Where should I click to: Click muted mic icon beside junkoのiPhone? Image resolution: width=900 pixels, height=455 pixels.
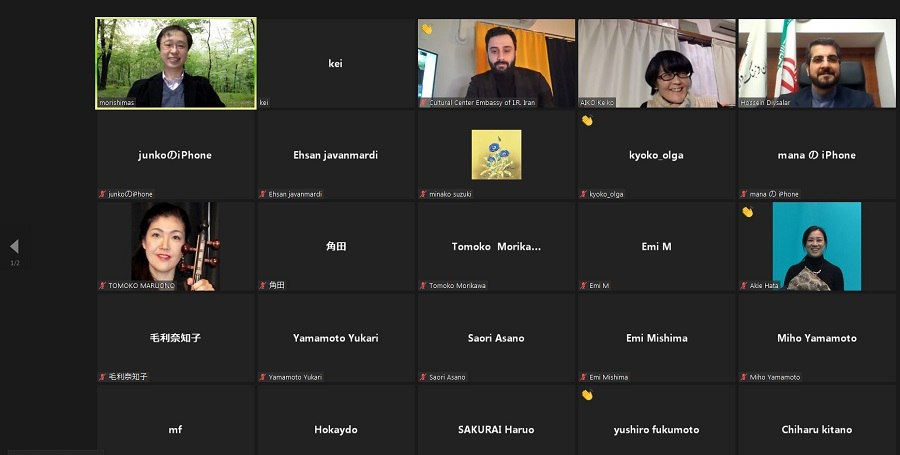click(x=102, y=194)
